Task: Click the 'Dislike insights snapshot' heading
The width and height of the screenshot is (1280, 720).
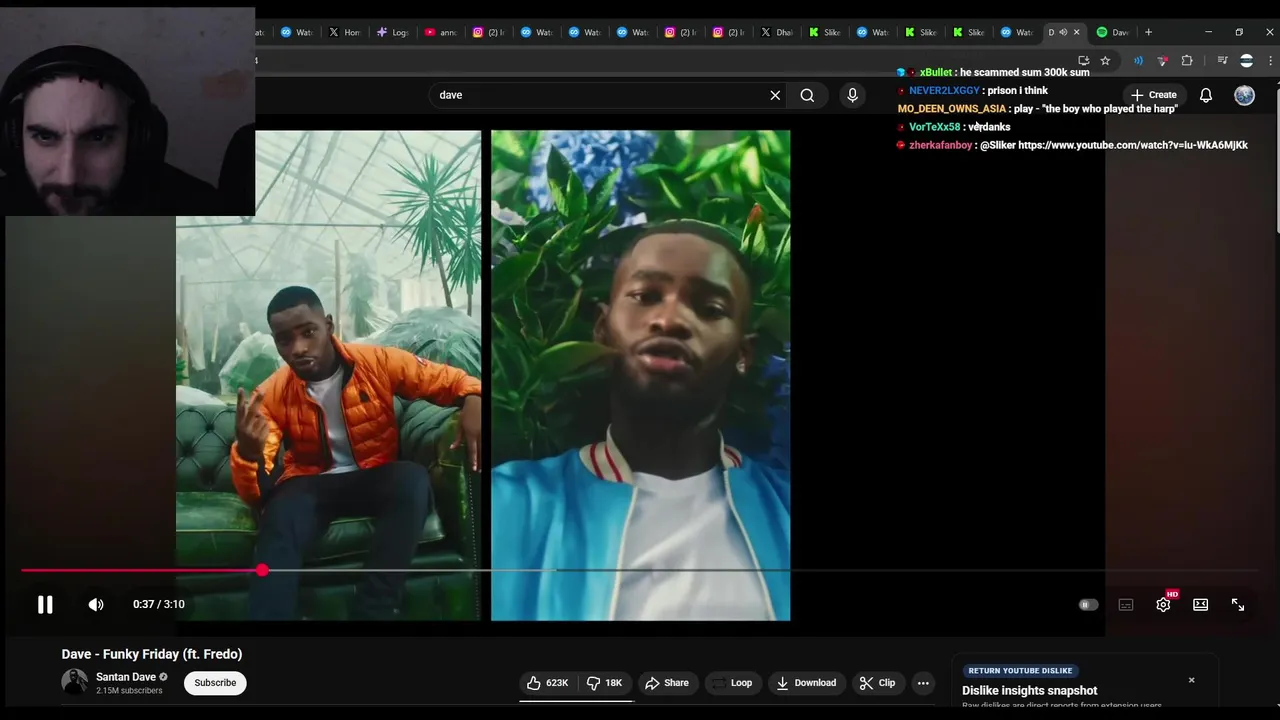Action: (1029, 691)
